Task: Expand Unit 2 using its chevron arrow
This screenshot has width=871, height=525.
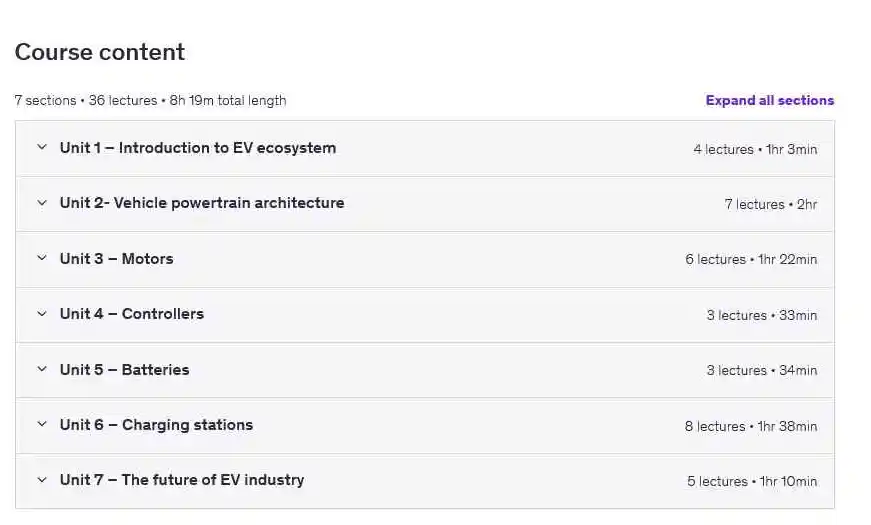Action: (x=42, y=203)
